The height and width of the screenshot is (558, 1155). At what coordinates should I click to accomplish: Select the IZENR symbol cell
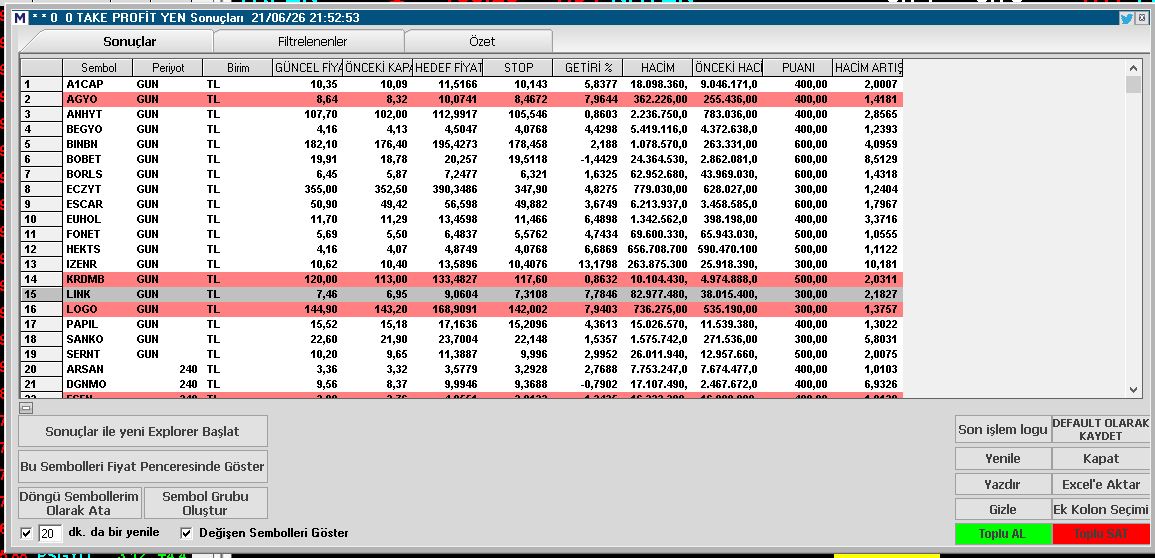98,264
